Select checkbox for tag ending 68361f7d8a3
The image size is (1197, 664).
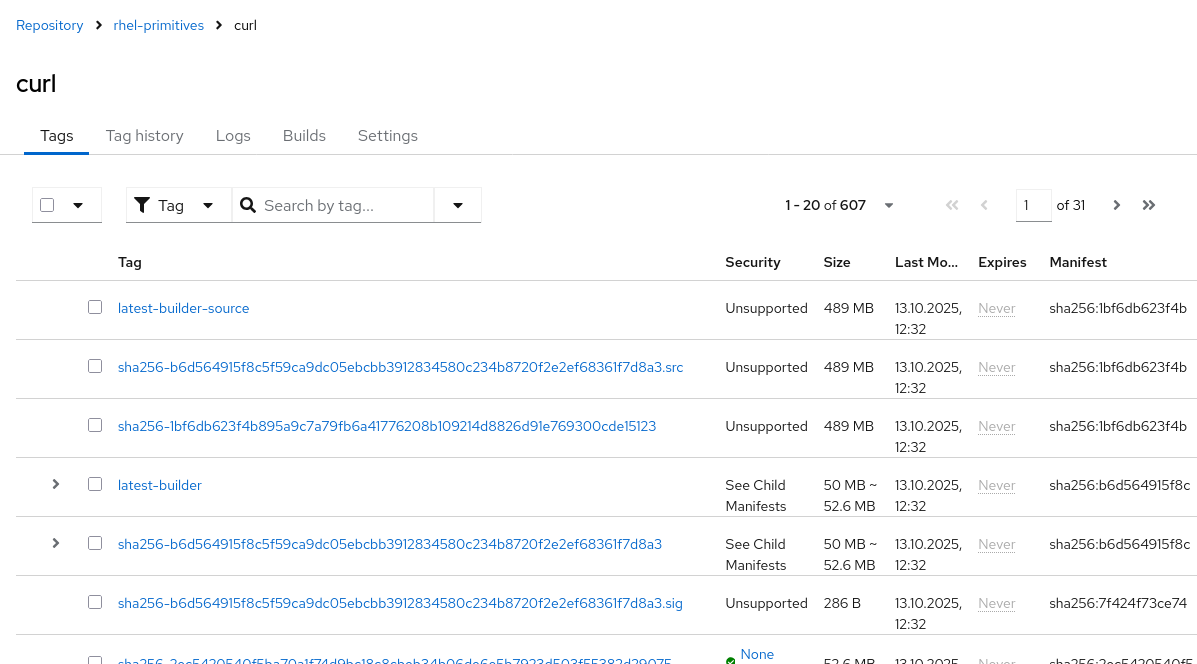[95, 543]
